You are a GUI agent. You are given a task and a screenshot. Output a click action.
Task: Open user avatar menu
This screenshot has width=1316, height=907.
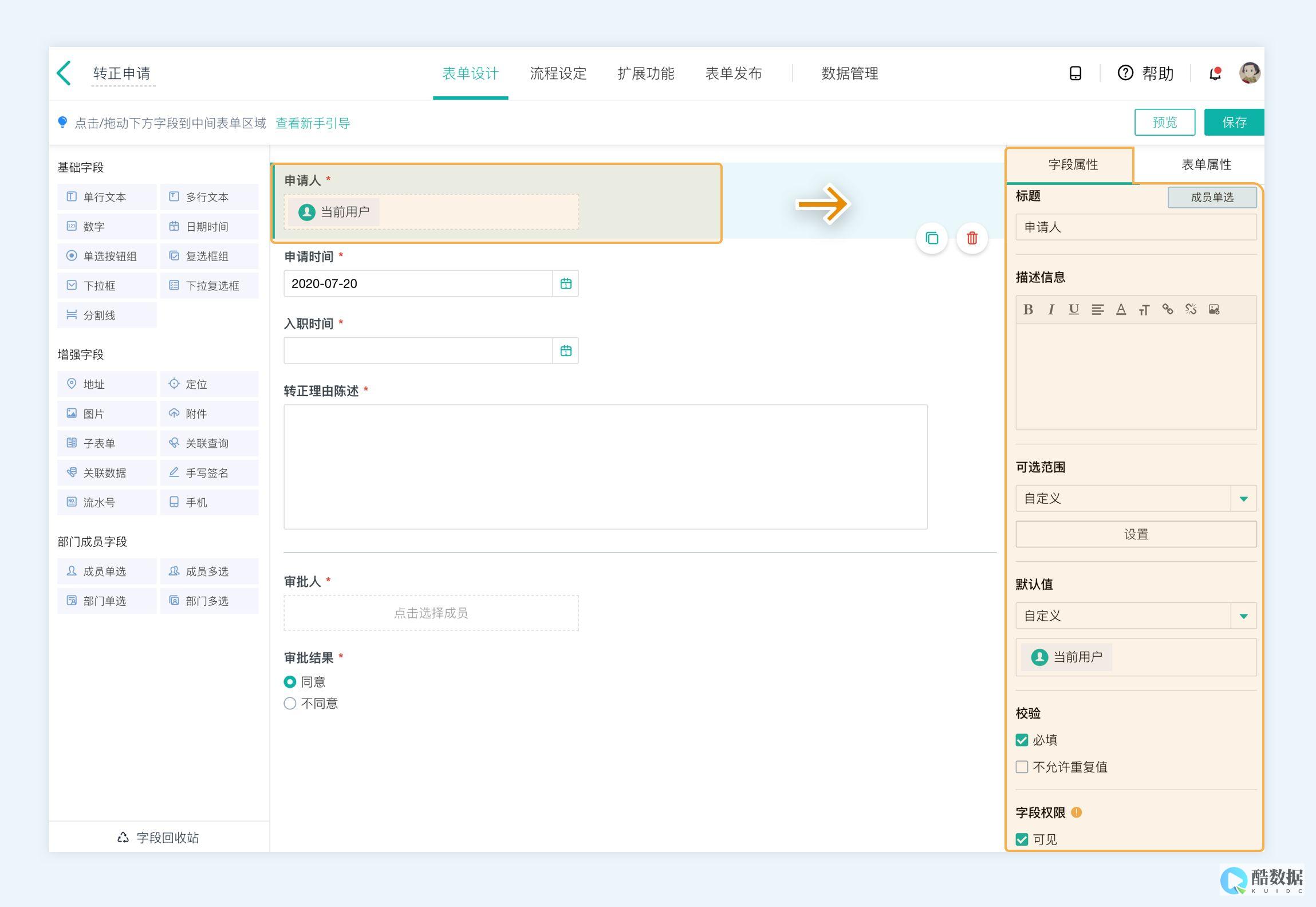tap(1250, 73)
